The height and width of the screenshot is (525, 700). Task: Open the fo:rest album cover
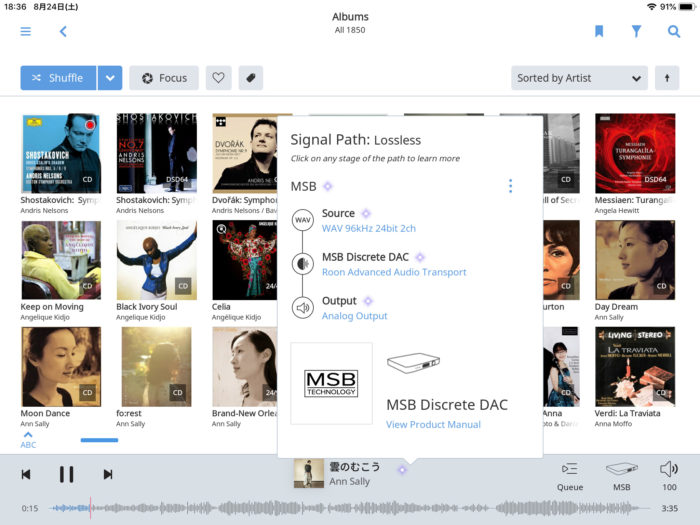pos(156,367)
